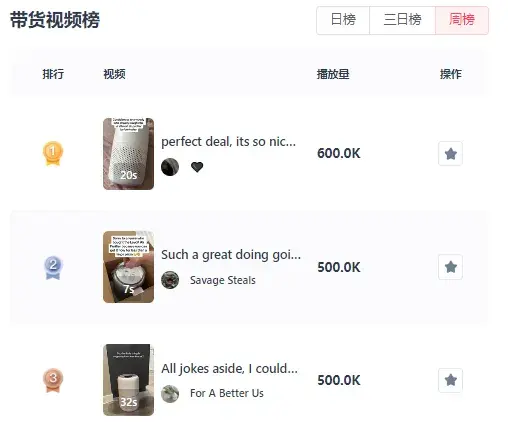Screen dimensions: 508x426
Task: Open the 7s video thumbnail
Action: click(128, 267)
